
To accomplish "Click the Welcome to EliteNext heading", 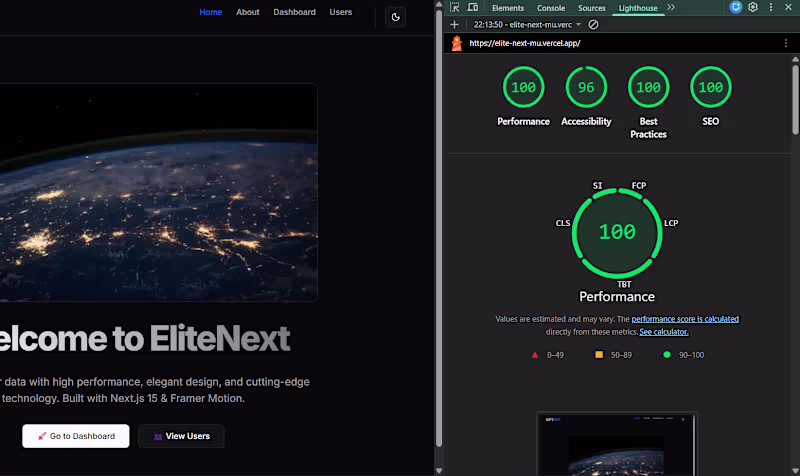I will coord(145,338).
